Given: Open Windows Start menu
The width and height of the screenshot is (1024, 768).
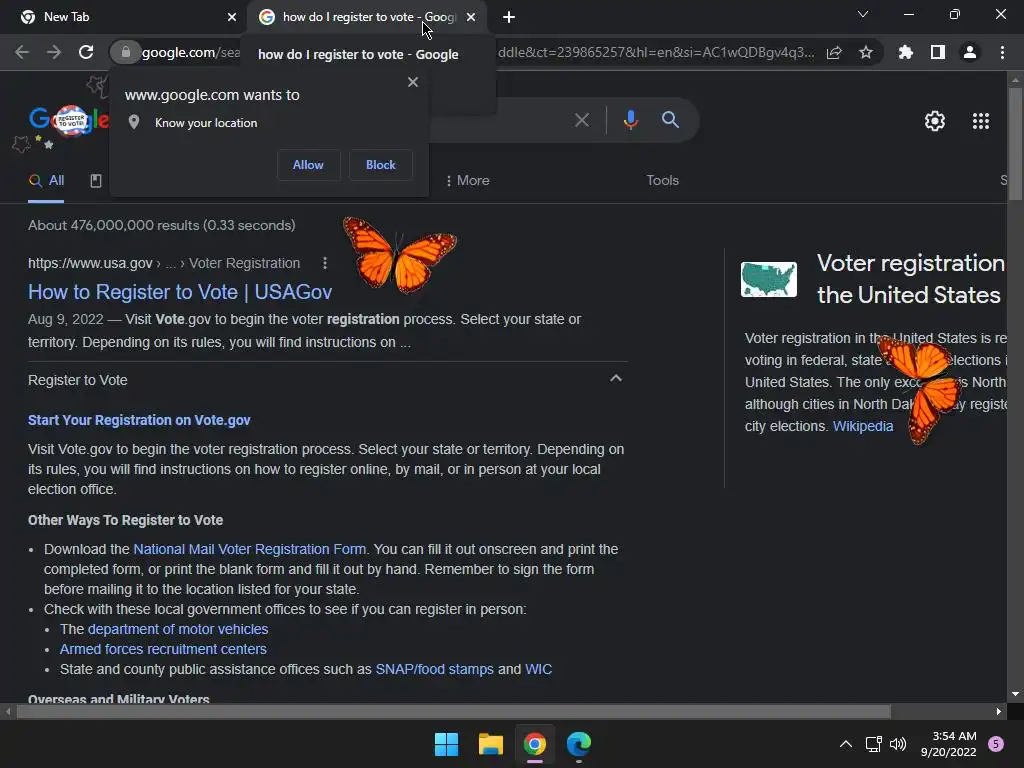Looking at the screenshot, I should point(447,744).
